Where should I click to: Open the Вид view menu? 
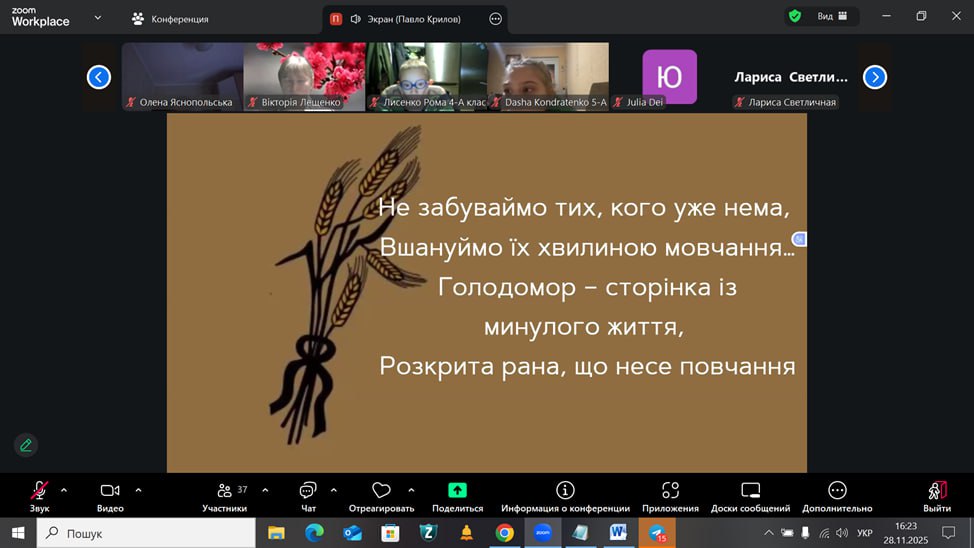[x=832, y=17]
